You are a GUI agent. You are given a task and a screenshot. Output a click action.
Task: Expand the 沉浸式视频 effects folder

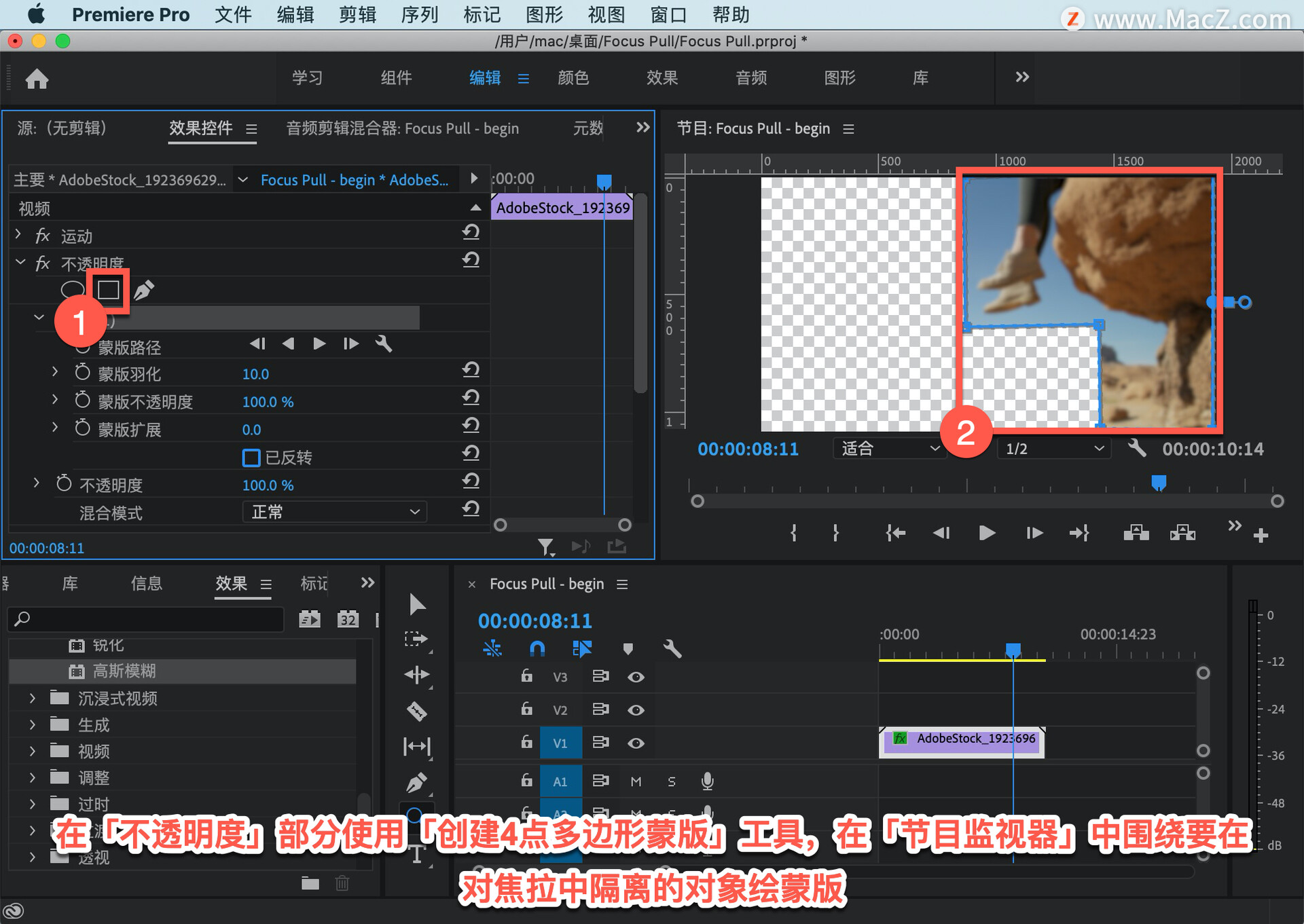point(32,698)
